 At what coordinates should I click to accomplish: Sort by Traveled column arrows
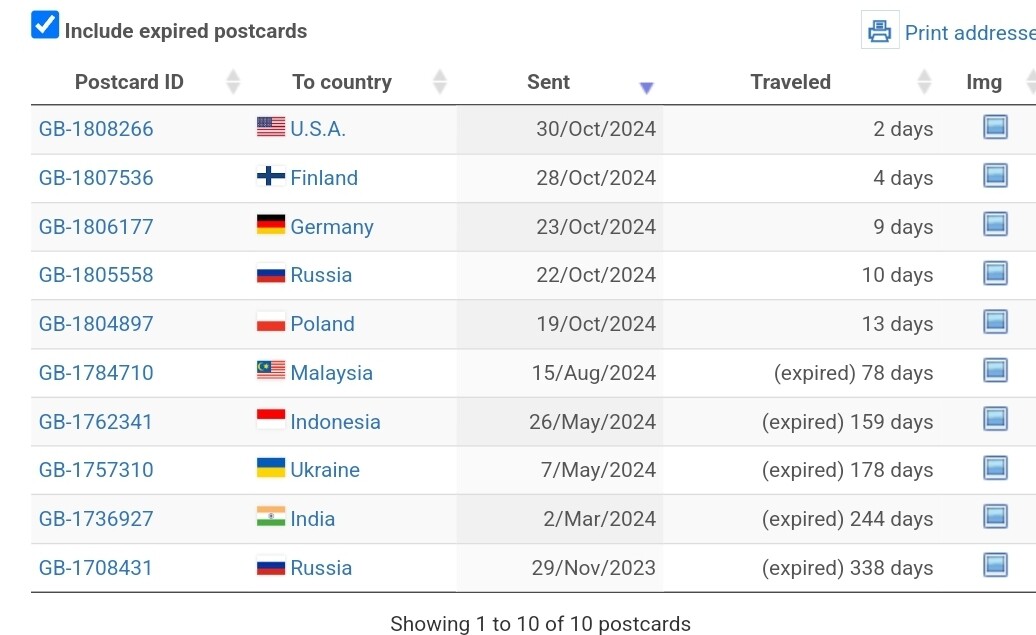[924, 82]
